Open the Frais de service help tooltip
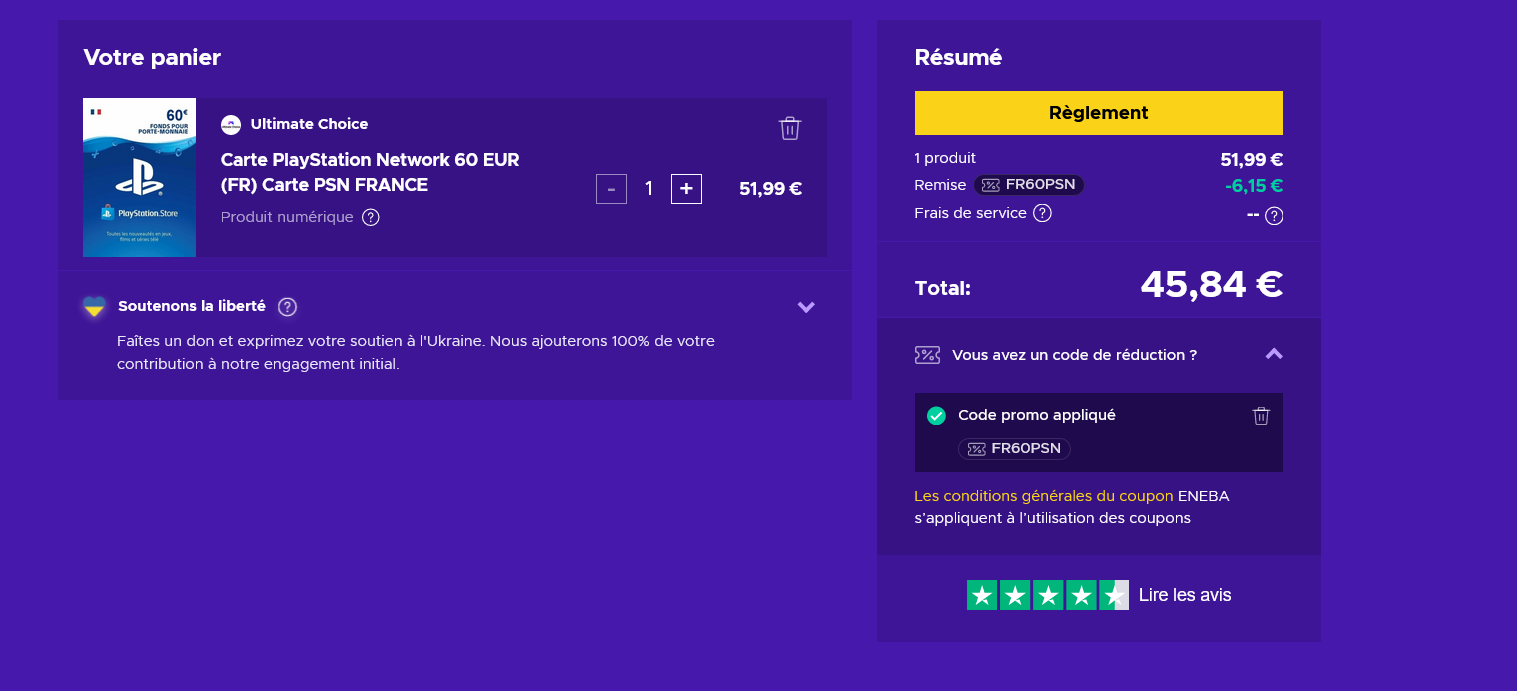This screenshot has height=691, width=1517. [1041, 212]
